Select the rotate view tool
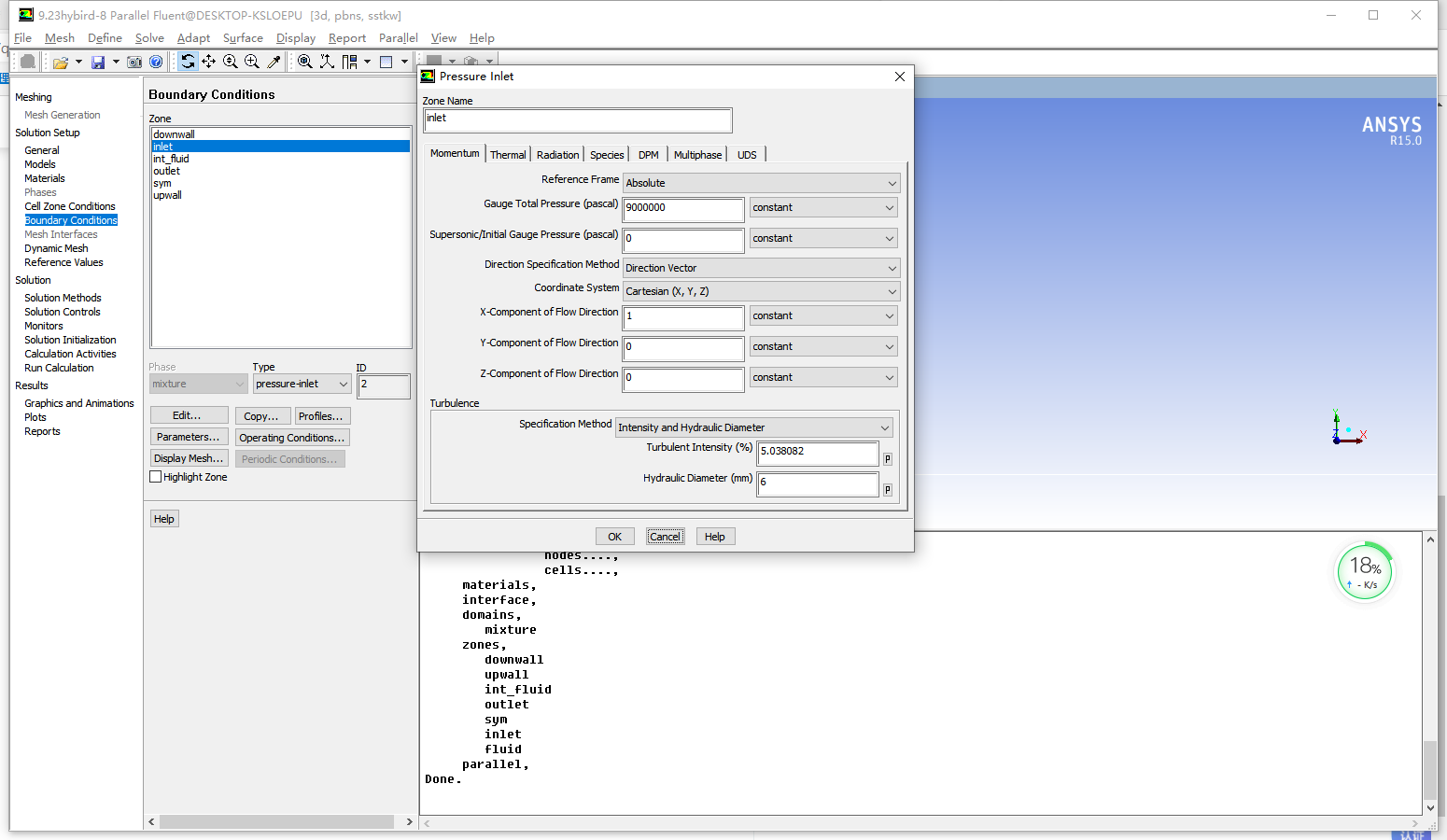Screen dimensions: 1447x840 coord(188,62)
